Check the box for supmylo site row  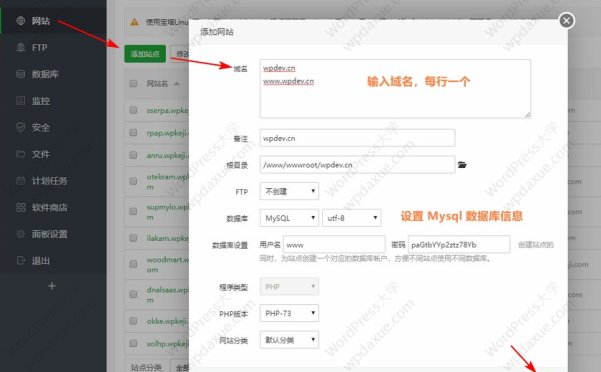(x=133, y=211)
